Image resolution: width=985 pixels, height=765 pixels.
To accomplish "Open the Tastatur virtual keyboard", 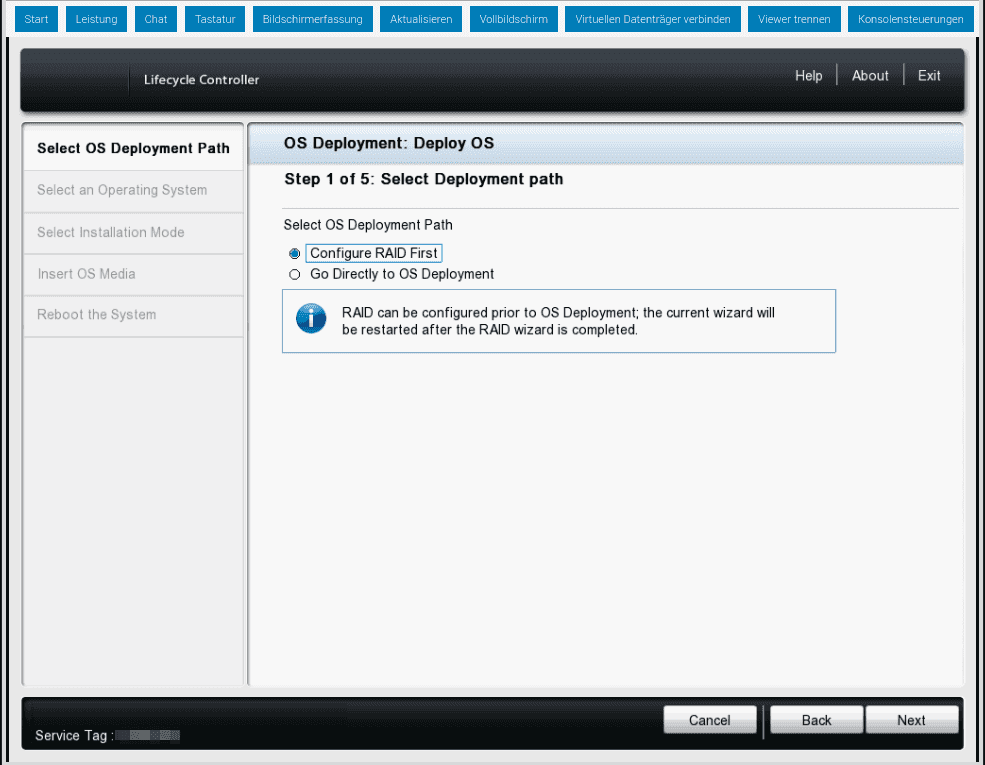I will click(215, 19).
